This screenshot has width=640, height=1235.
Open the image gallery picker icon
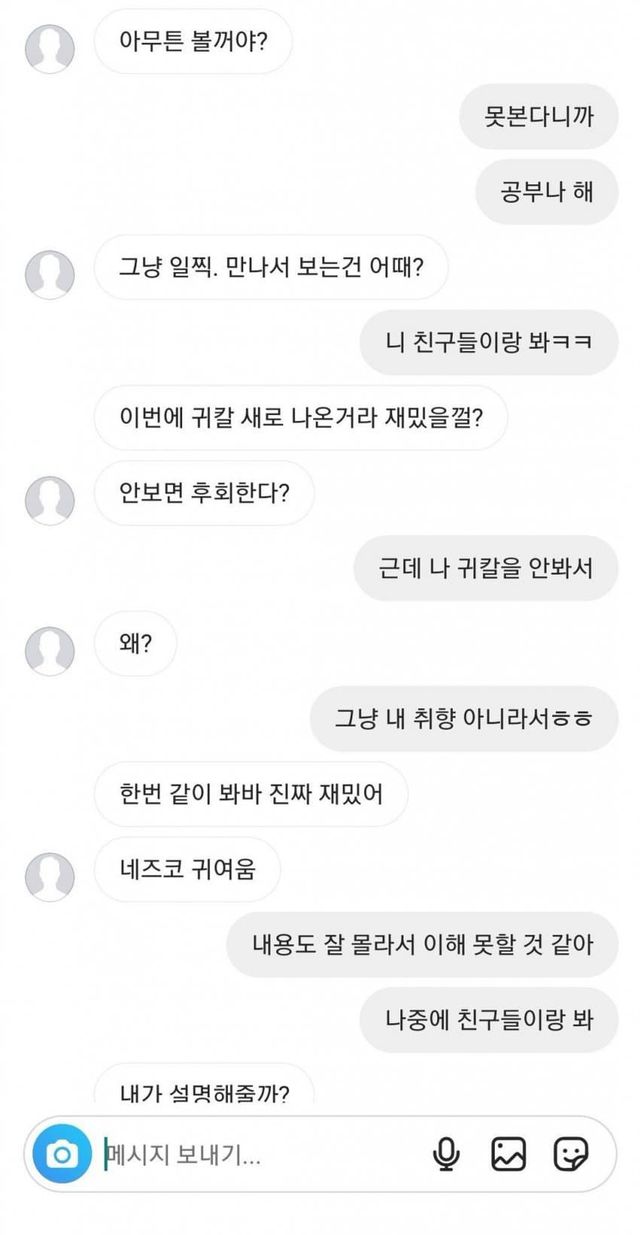coord(508,1154)
